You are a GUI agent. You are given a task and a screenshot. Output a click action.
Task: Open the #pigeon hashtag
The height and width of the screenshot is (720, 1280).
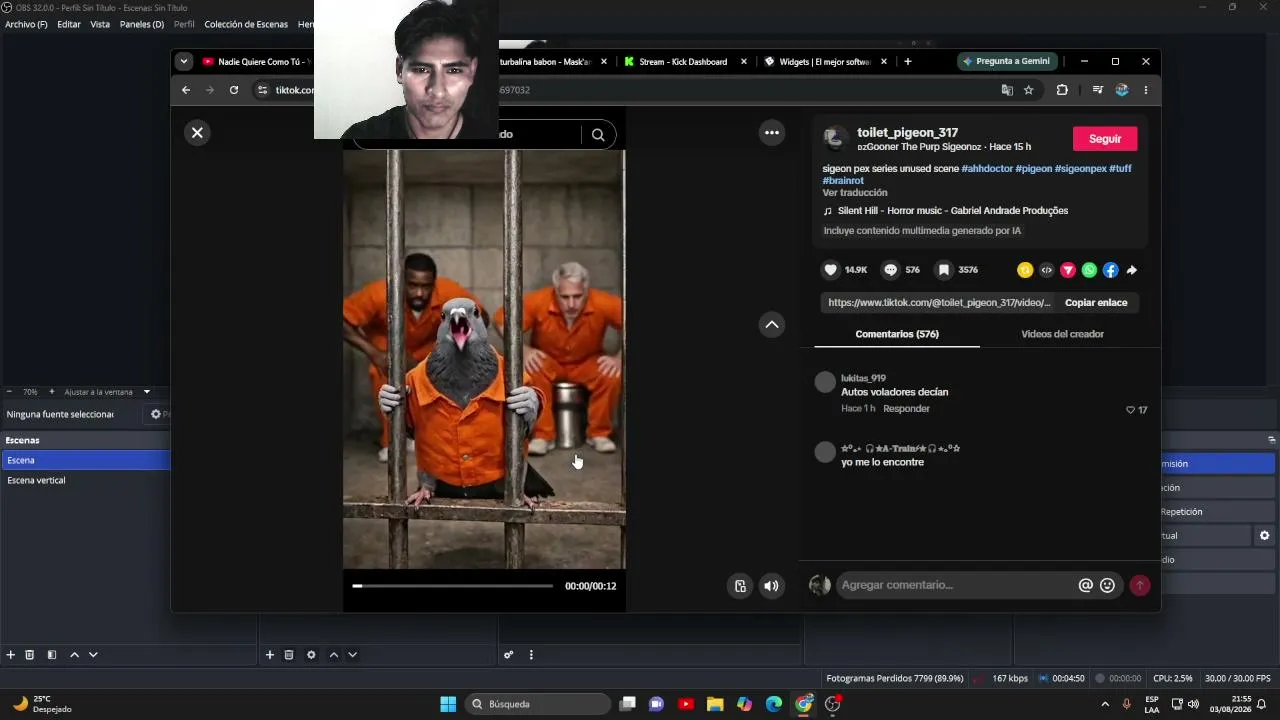(x=1034, y=169)
